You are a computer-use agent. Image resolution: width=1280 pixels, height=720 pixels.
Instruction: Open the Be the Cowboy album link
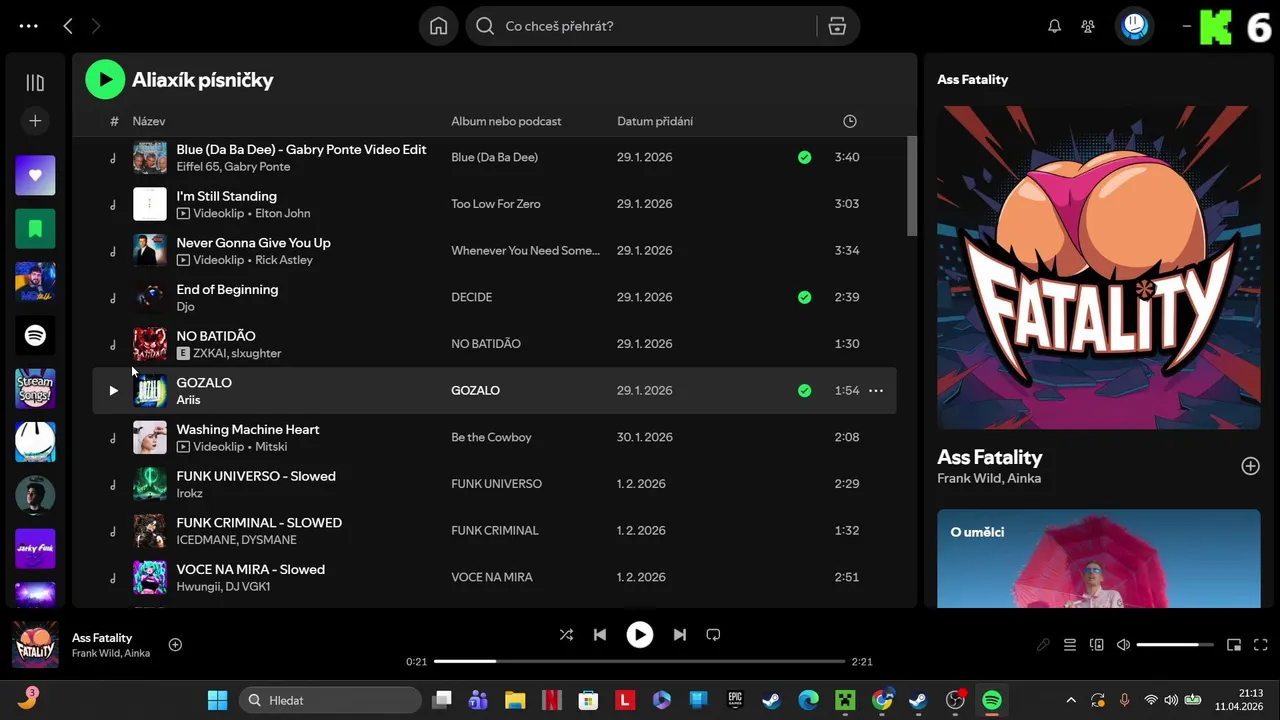click(x=491, y=437)
